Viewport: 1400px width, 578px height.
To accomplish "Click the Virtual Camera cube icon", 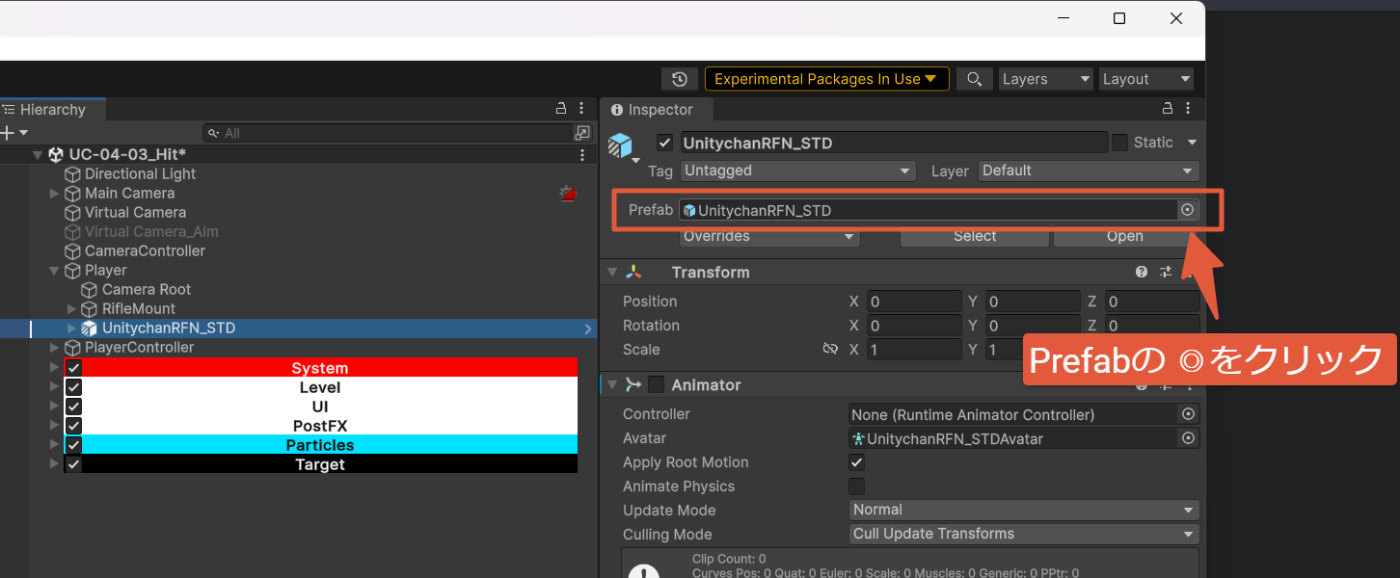I will (x=73, y=213).
